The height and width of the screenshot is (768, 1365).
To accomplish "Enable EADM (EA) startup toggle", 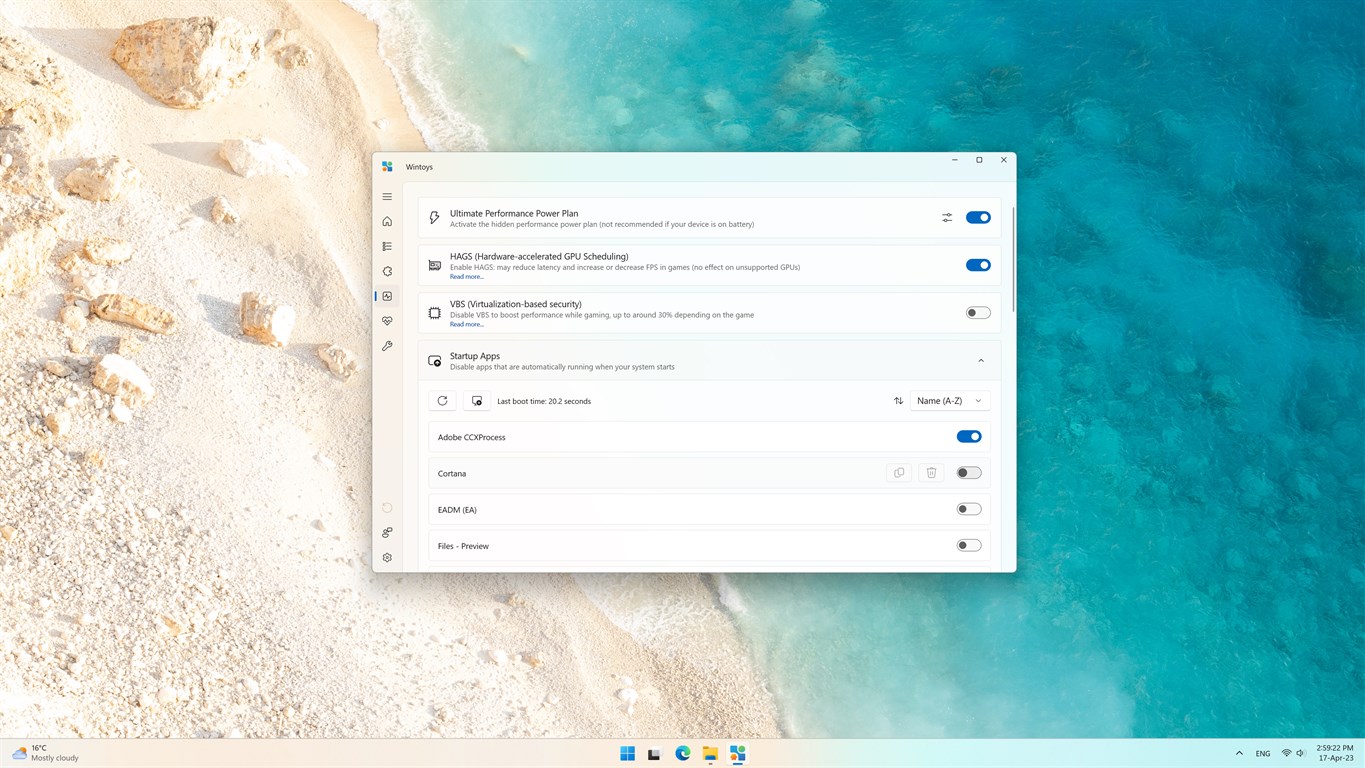I will pyautogui.click(x=969, y=509).
